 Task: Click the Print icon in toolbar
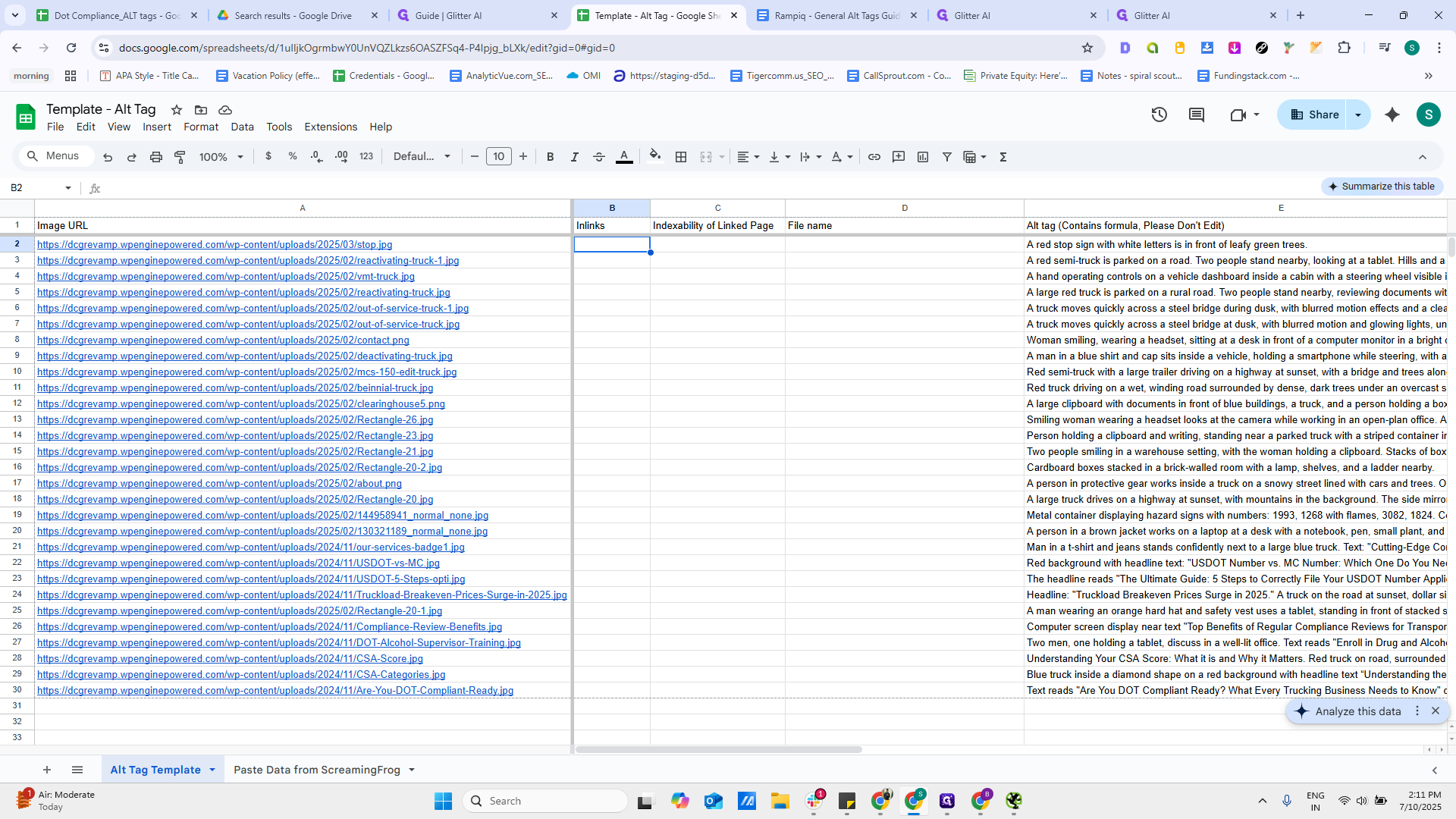click(155, 157)
